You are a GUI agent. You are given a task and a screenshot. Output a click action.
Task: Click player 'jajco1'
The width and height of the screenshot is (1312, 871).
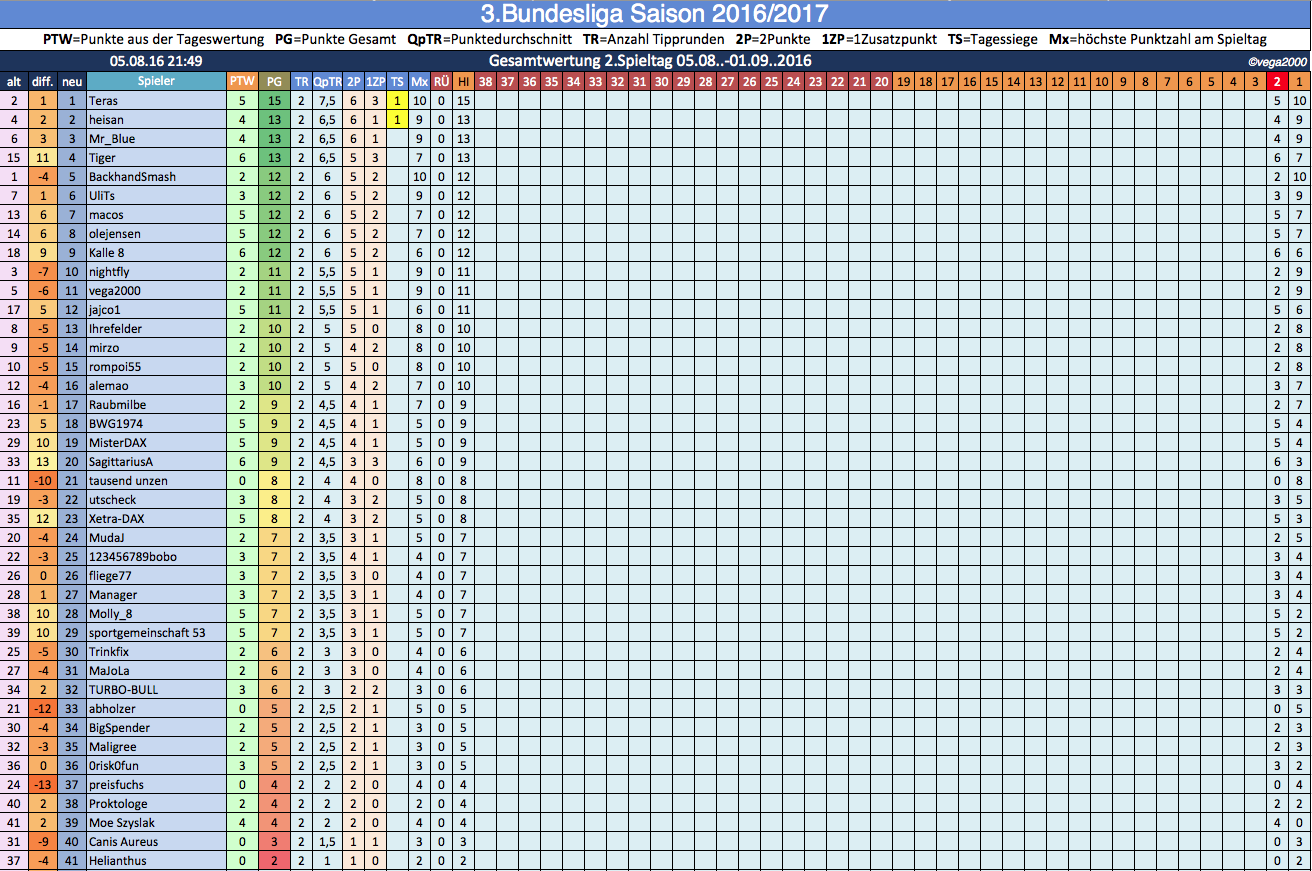[x=155, y=310]
